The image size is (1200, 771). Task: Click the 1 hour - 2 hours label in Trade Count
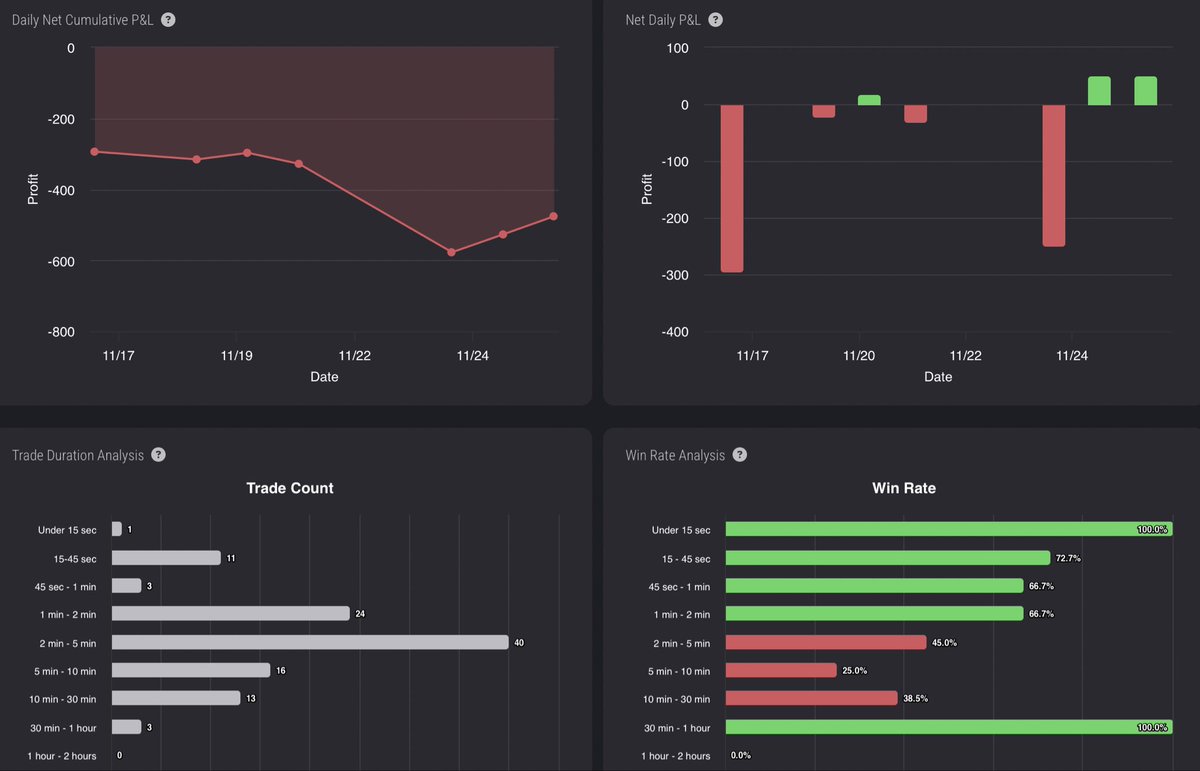coord(62,755)
